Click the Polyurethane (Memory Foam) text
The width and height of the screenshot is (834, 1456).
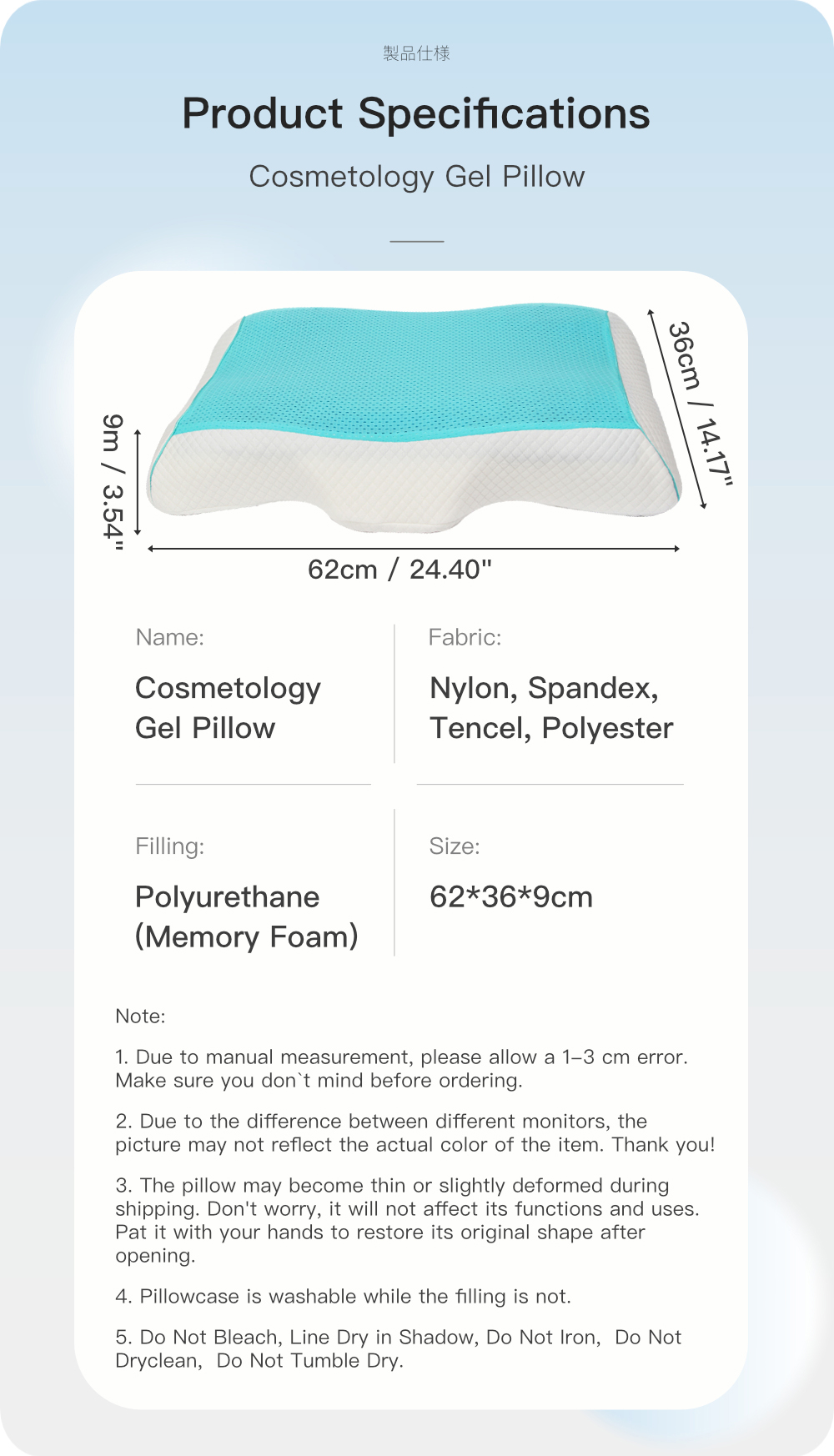[247, 917]
